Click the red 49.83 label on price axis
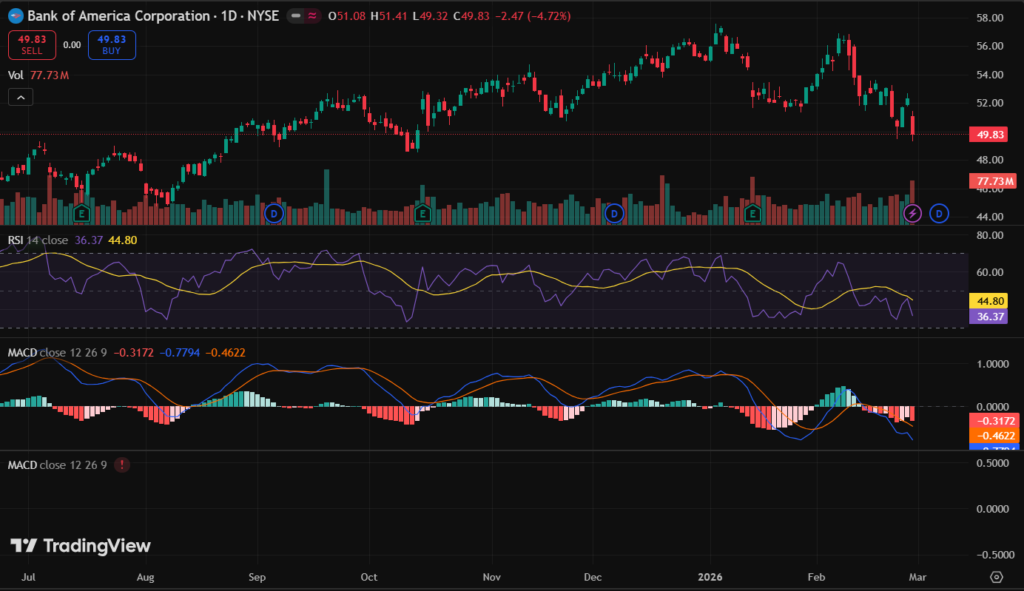Screen dimensions: 1024x591 989,134
